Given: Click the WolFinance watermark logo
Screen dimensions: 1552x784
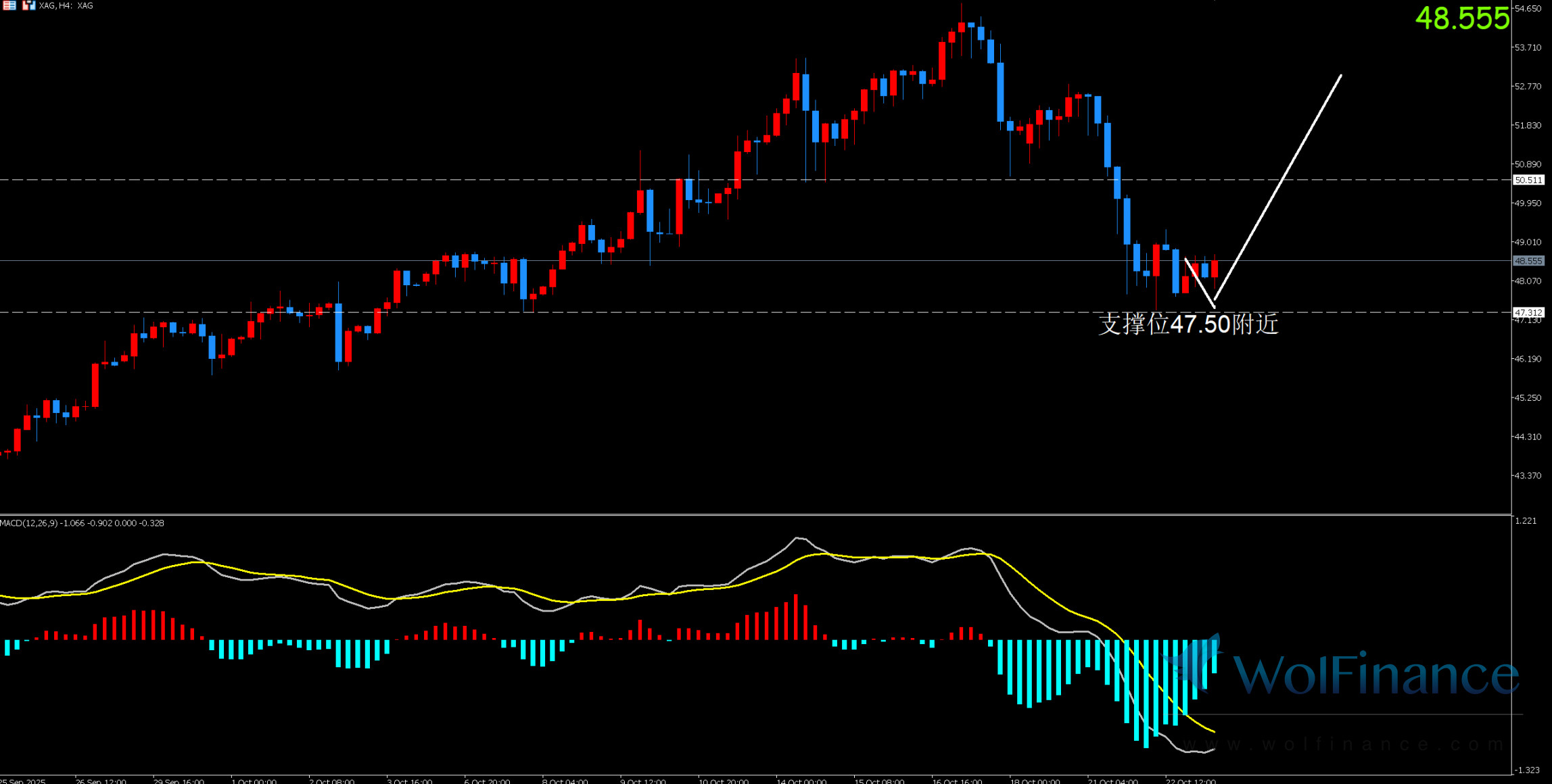Looking at the screenshot, I should 1346,672.
